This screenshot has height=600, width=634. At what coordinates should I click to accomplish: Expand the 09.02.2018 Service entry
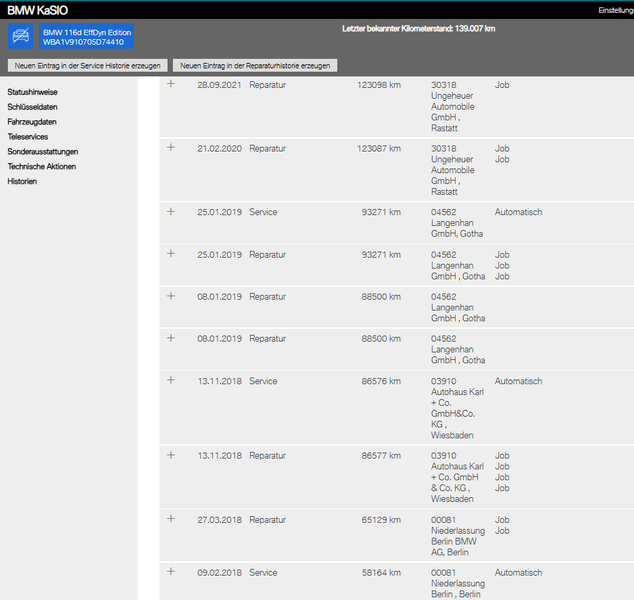(171, 572)
